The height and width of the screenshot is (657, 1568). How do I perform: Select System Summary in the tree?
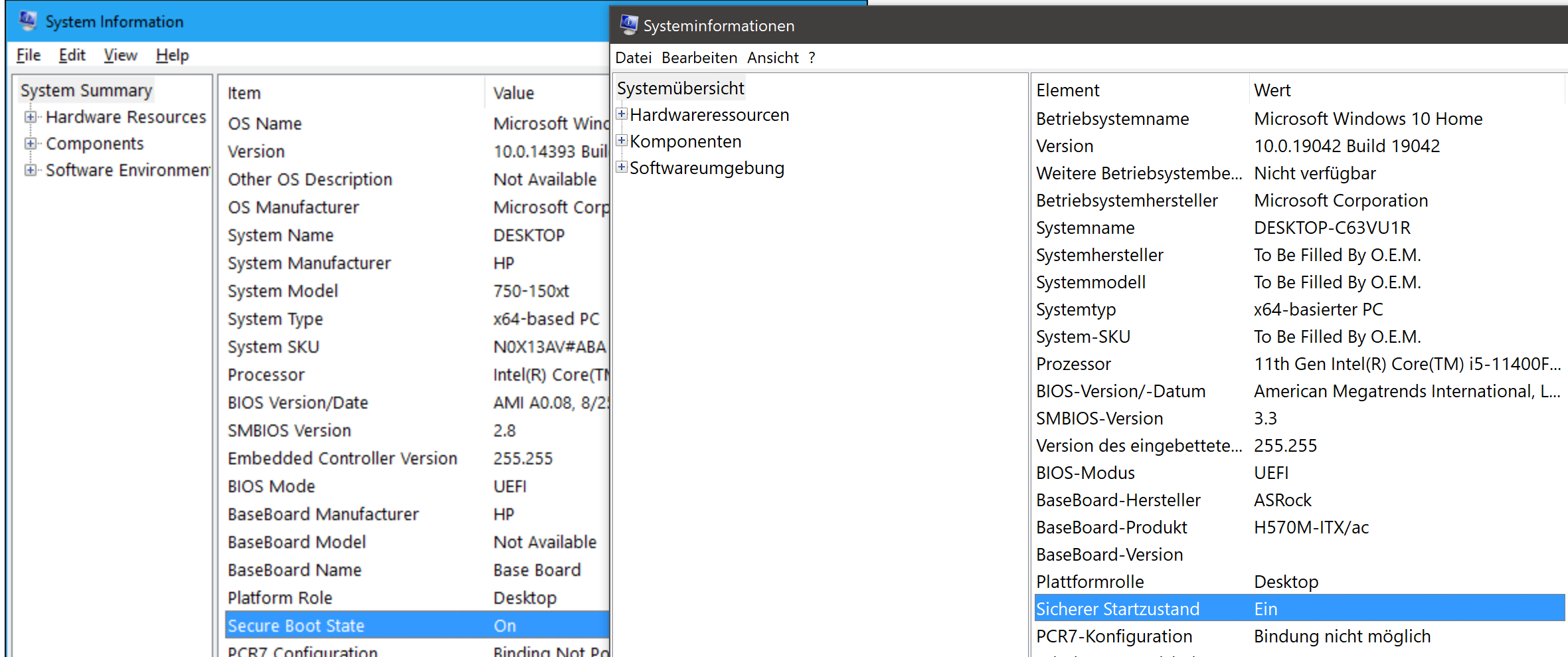[86, 90]
